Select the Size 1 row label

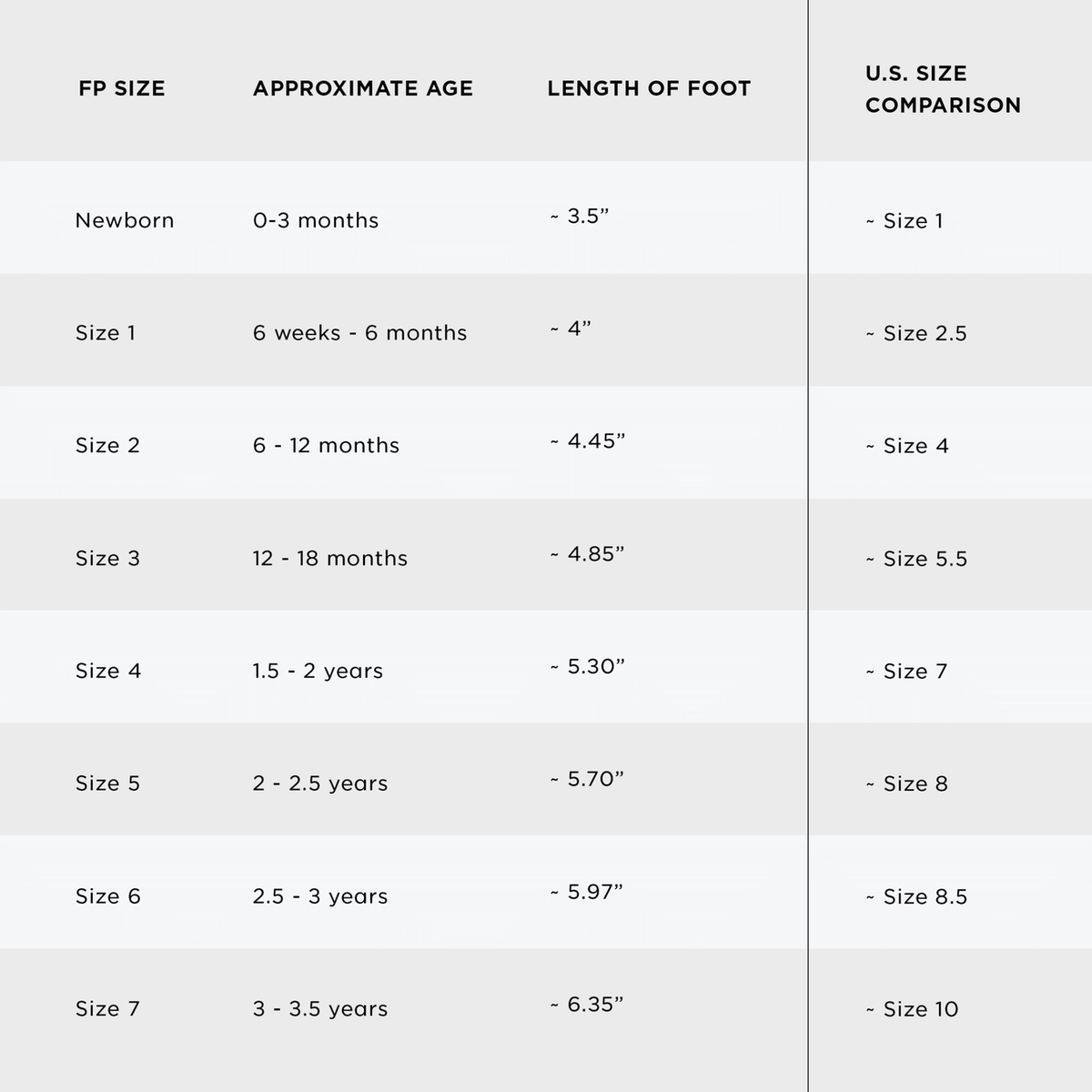click(x=106, y=333)
